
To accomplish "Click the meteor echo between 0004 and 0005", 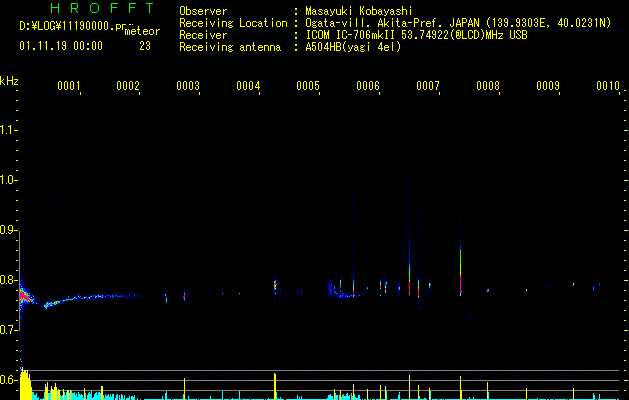I will pyautogui.click(x=275, y=286).
